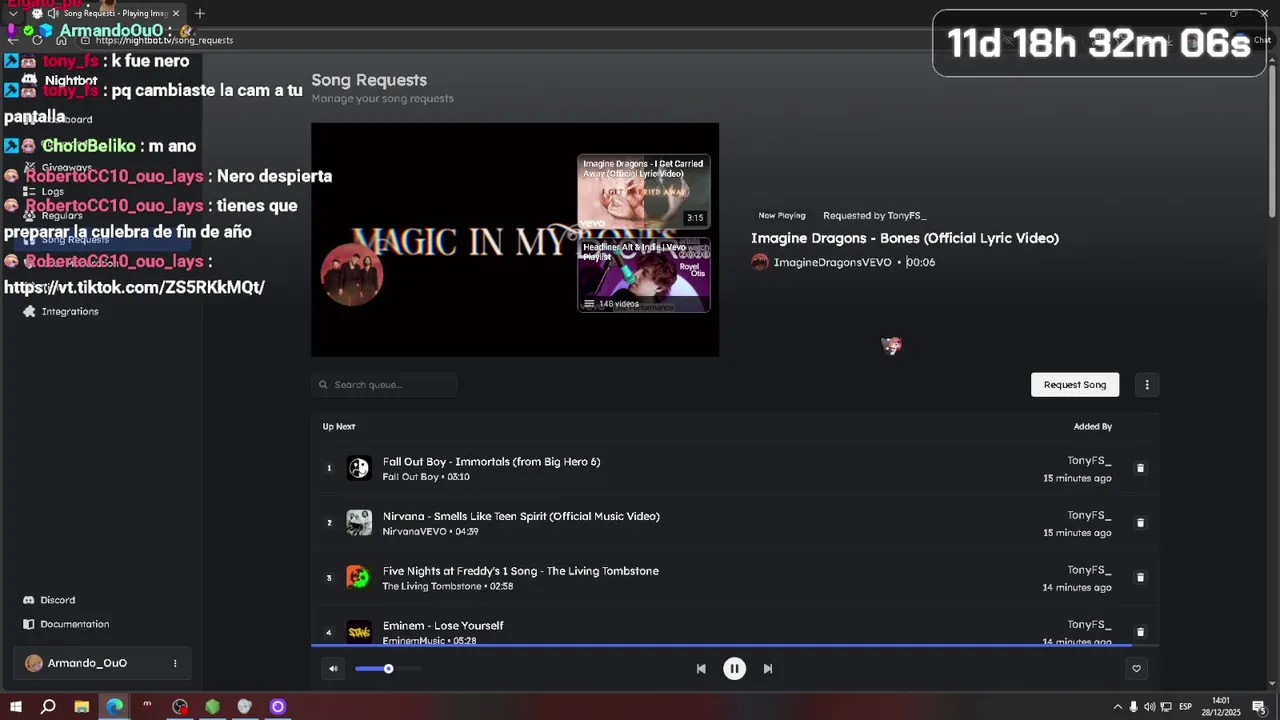Adjust the player volume slider
The height and width of the screenshot is (720, 1280).
point(388,669)
